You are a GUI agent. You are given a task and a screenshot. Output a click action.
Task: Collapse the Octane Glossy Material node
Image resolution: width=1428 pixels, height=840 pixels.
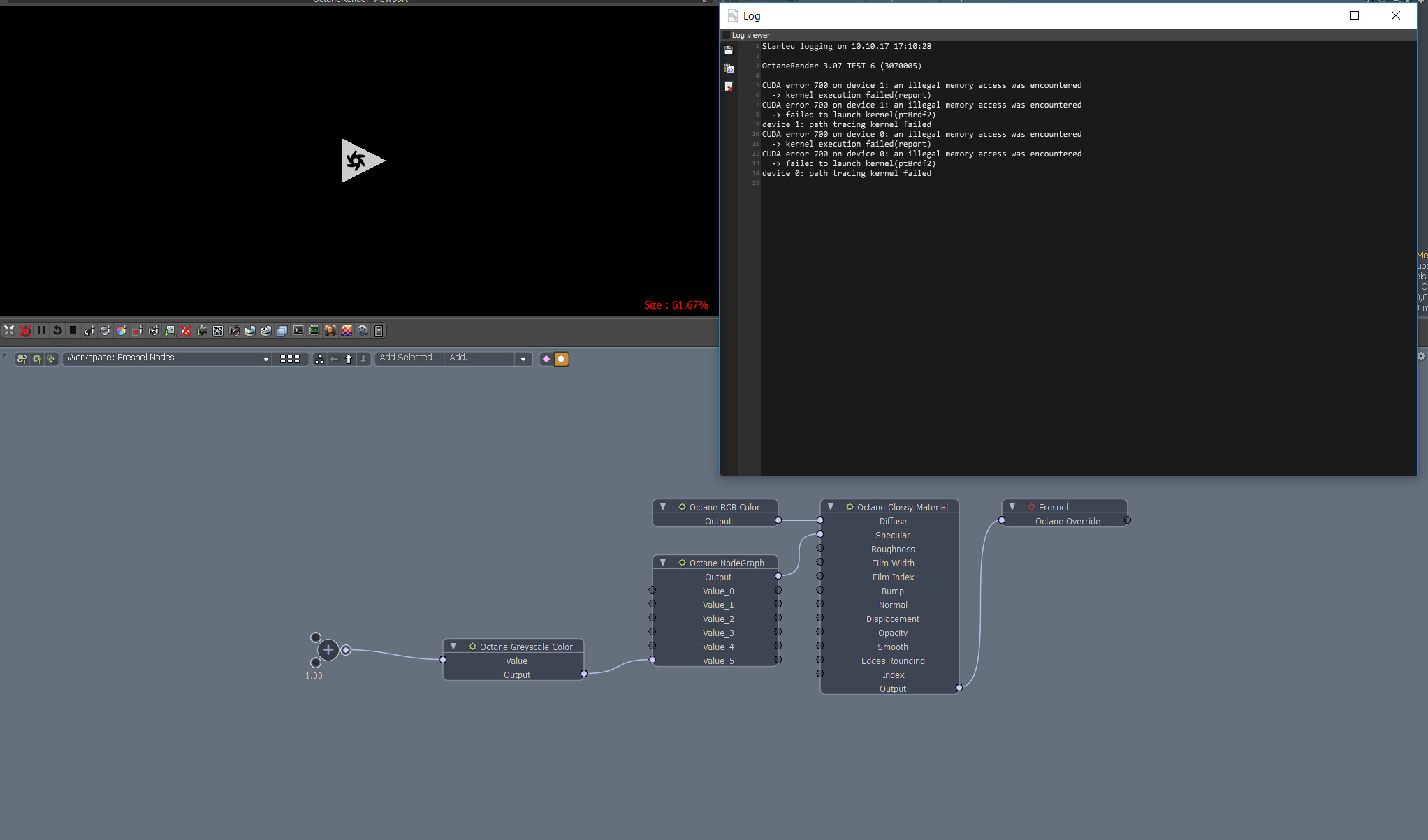pyautogui.click(x=831, y=507)
